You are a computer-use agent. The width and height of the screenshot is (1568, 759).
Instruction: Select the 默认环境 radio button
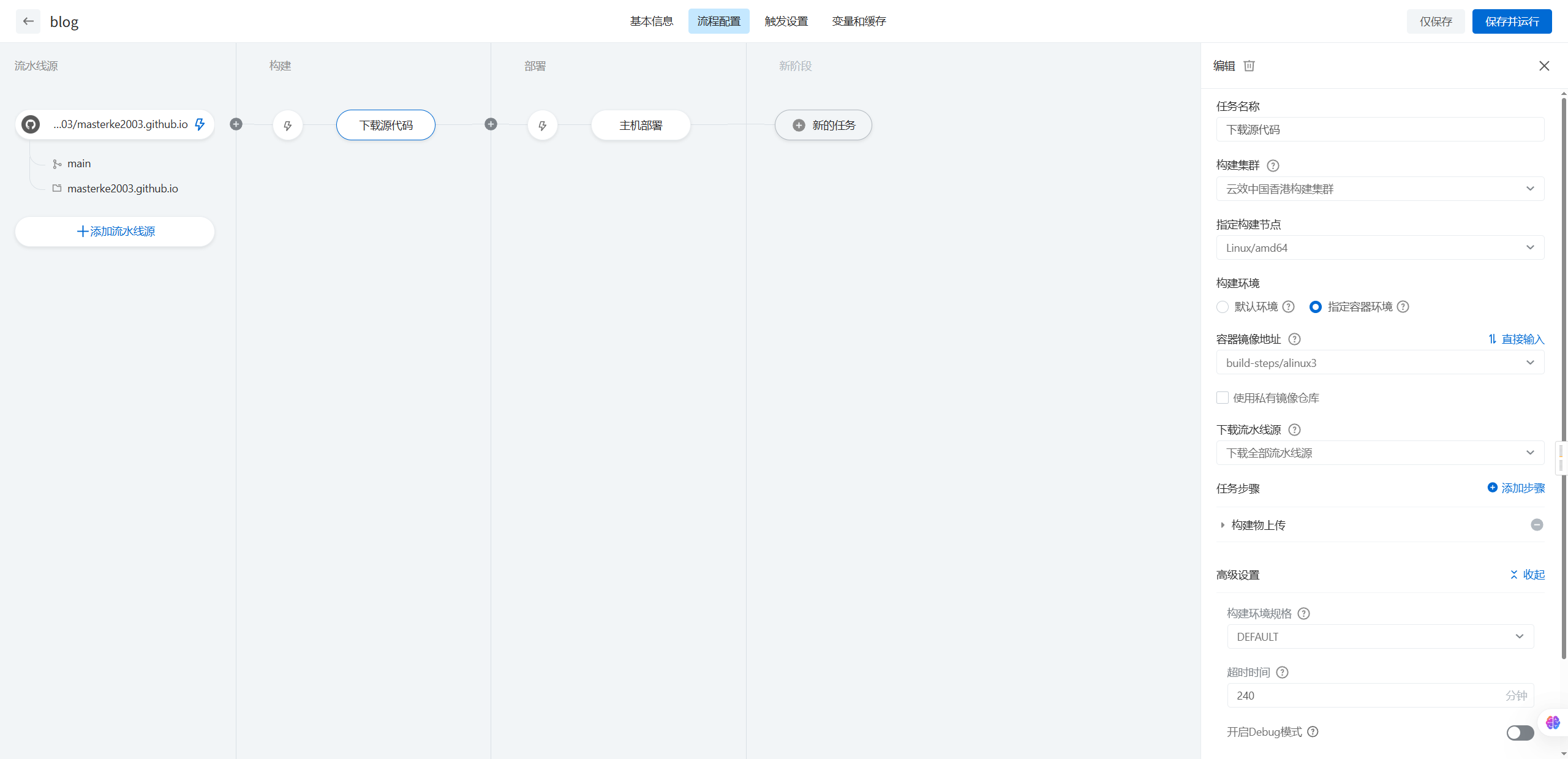[1223, 307]
